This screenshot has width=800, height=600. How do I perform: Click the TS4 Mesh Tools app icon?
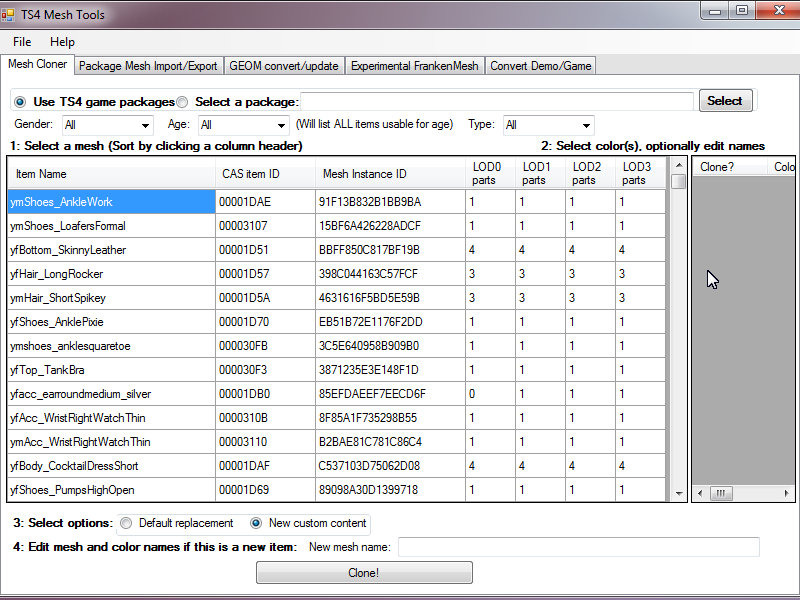(8, 14)
